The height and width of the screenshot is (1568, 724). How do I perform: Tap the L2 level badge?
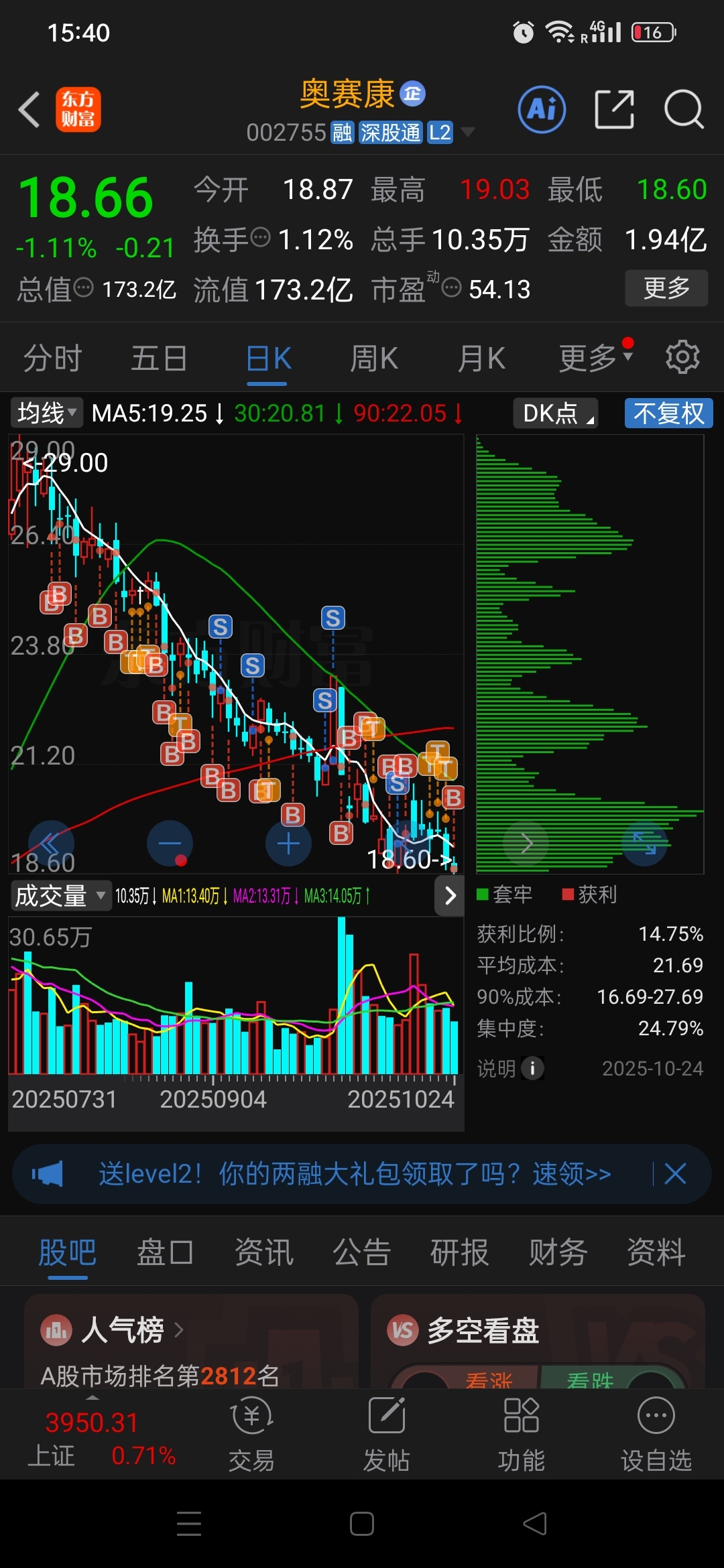click(x=440, y=133)
